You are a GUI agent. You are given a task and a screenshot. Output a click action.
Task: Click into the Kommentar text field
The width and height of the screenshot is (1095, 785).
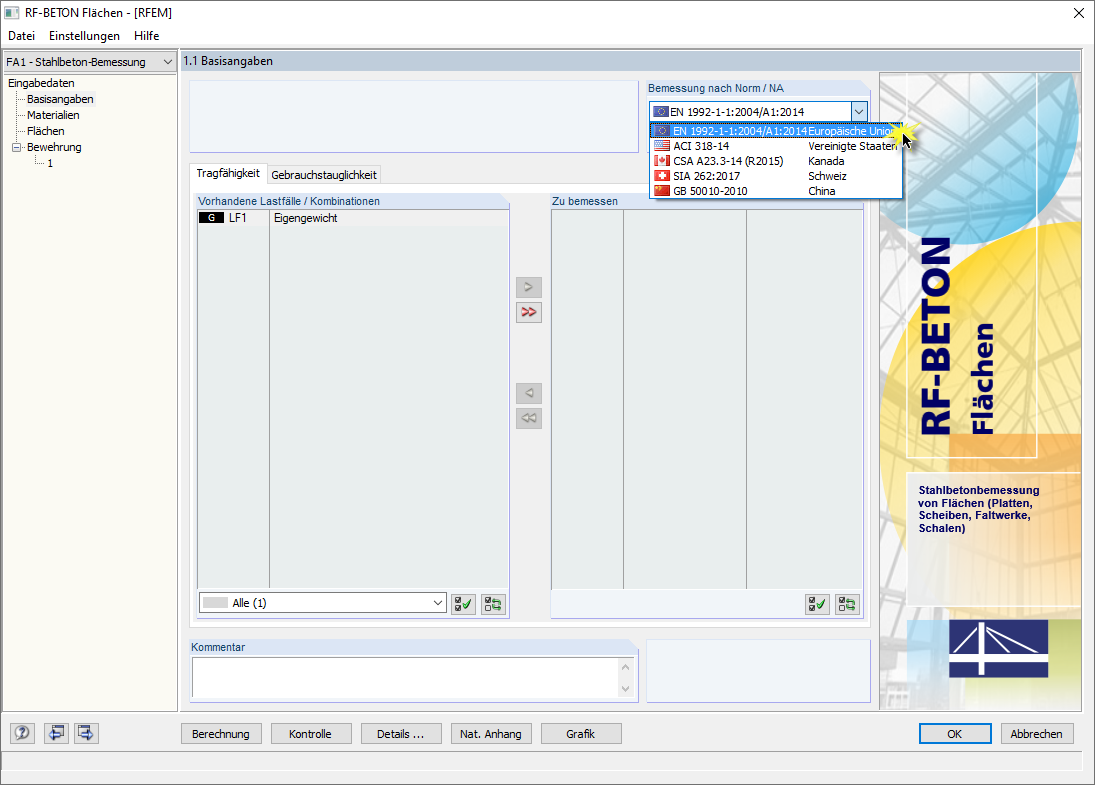click(406, 677)
